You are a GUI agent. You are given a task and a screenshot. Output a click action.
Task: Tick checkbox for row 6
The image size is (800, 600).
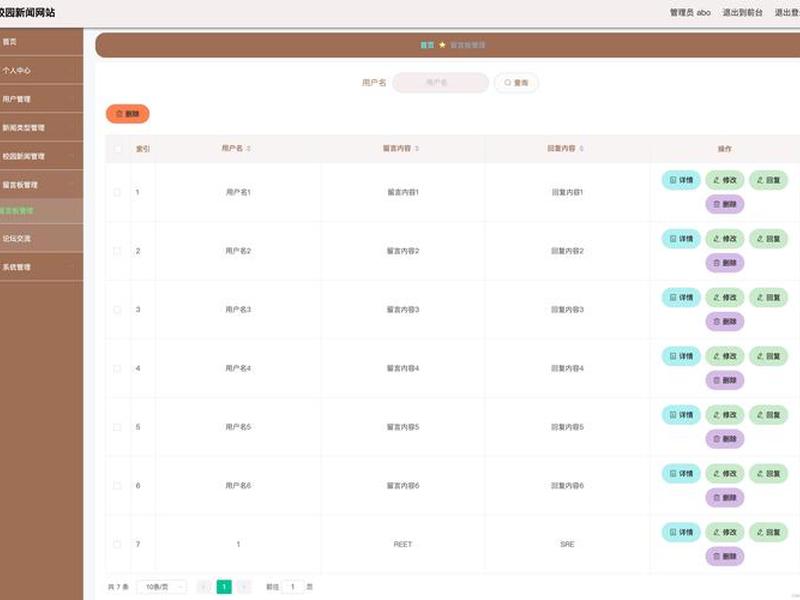[117, 486]
